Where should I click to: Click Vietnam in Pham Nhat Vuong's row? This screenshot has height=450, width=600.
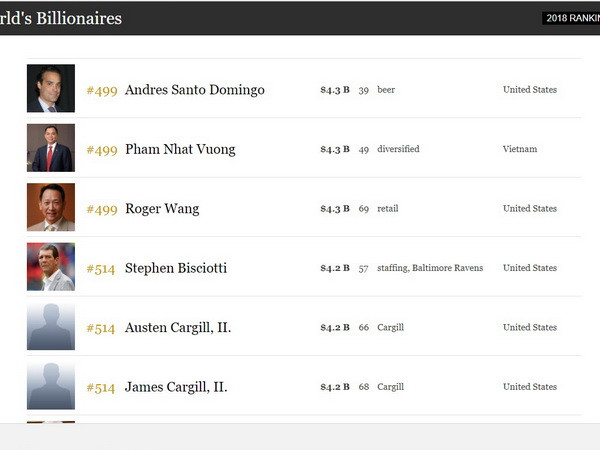[x=519, y=149]
